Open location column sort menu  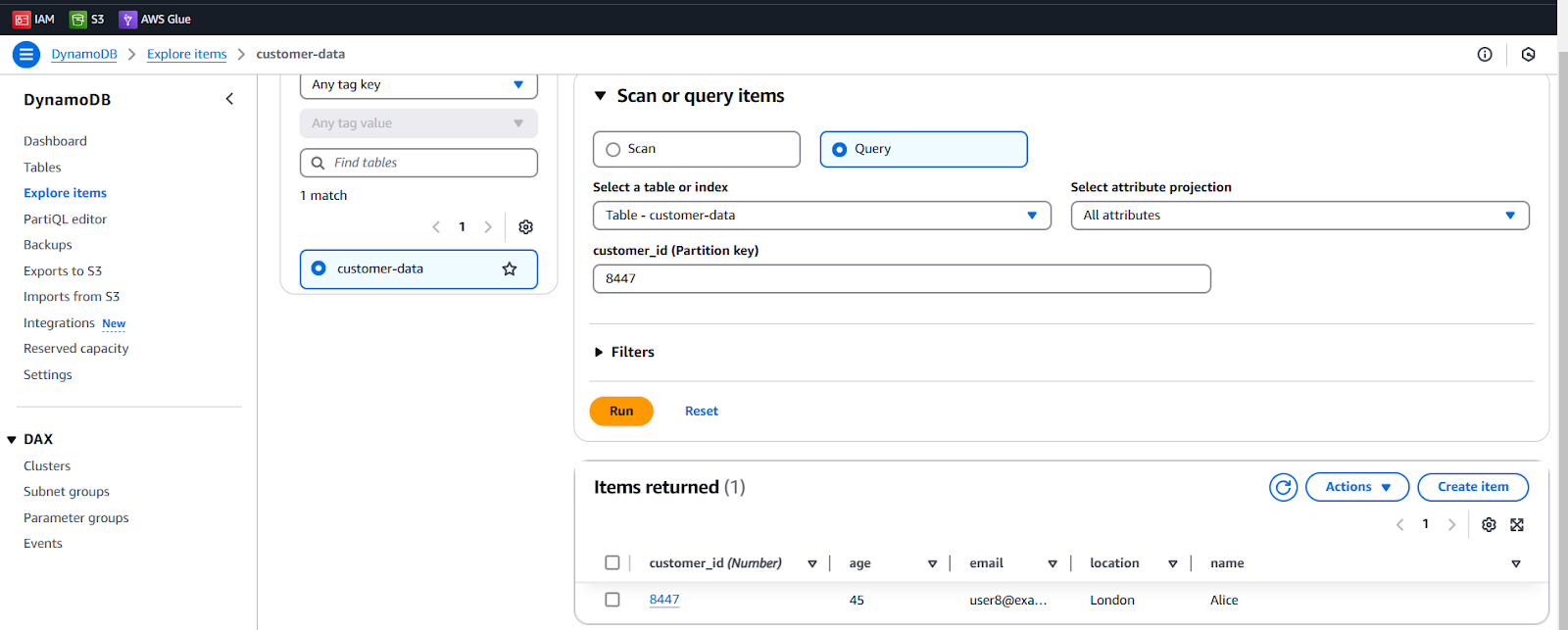click(x=1172, y=564)
